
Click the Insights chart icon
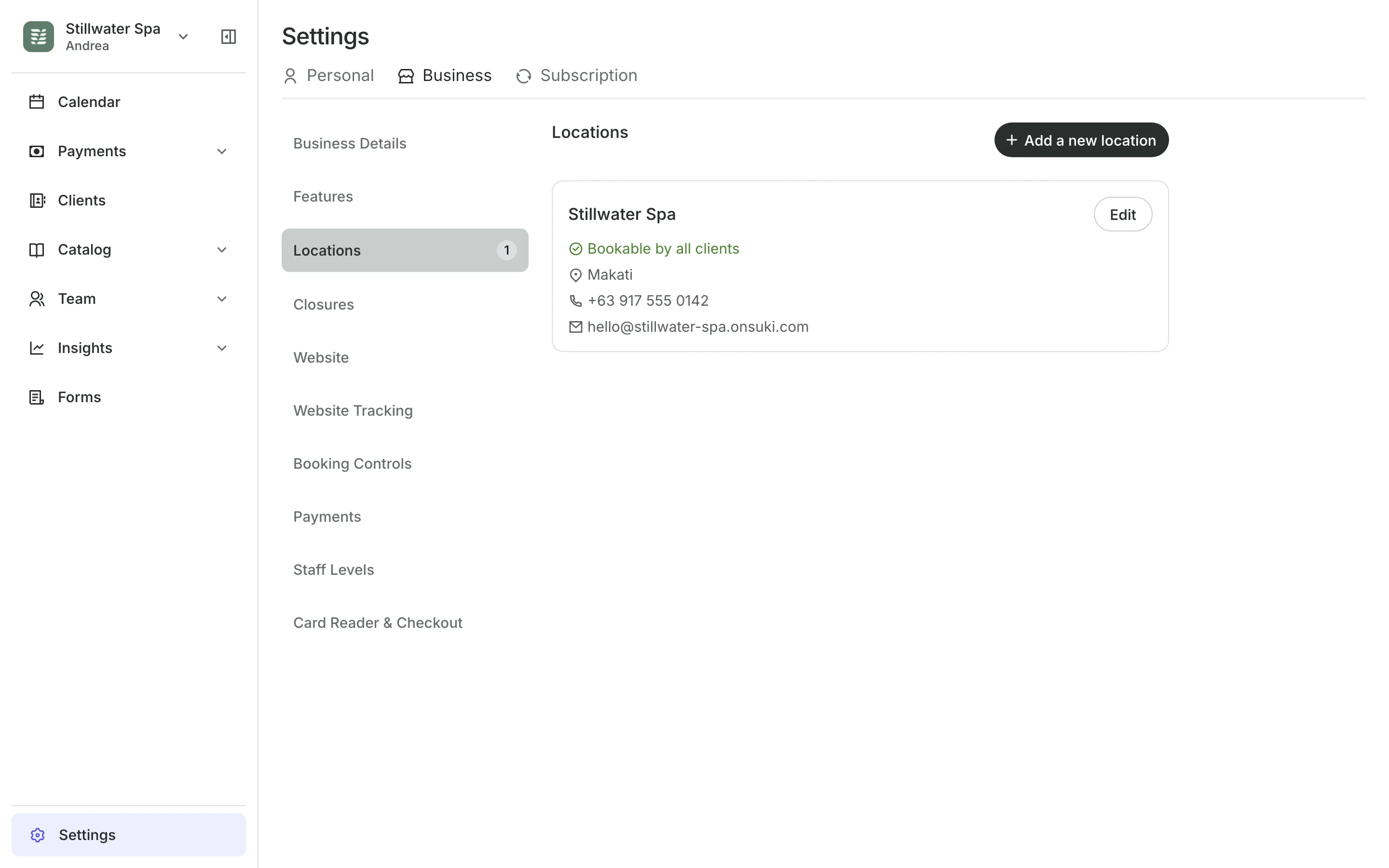[37, 348]
